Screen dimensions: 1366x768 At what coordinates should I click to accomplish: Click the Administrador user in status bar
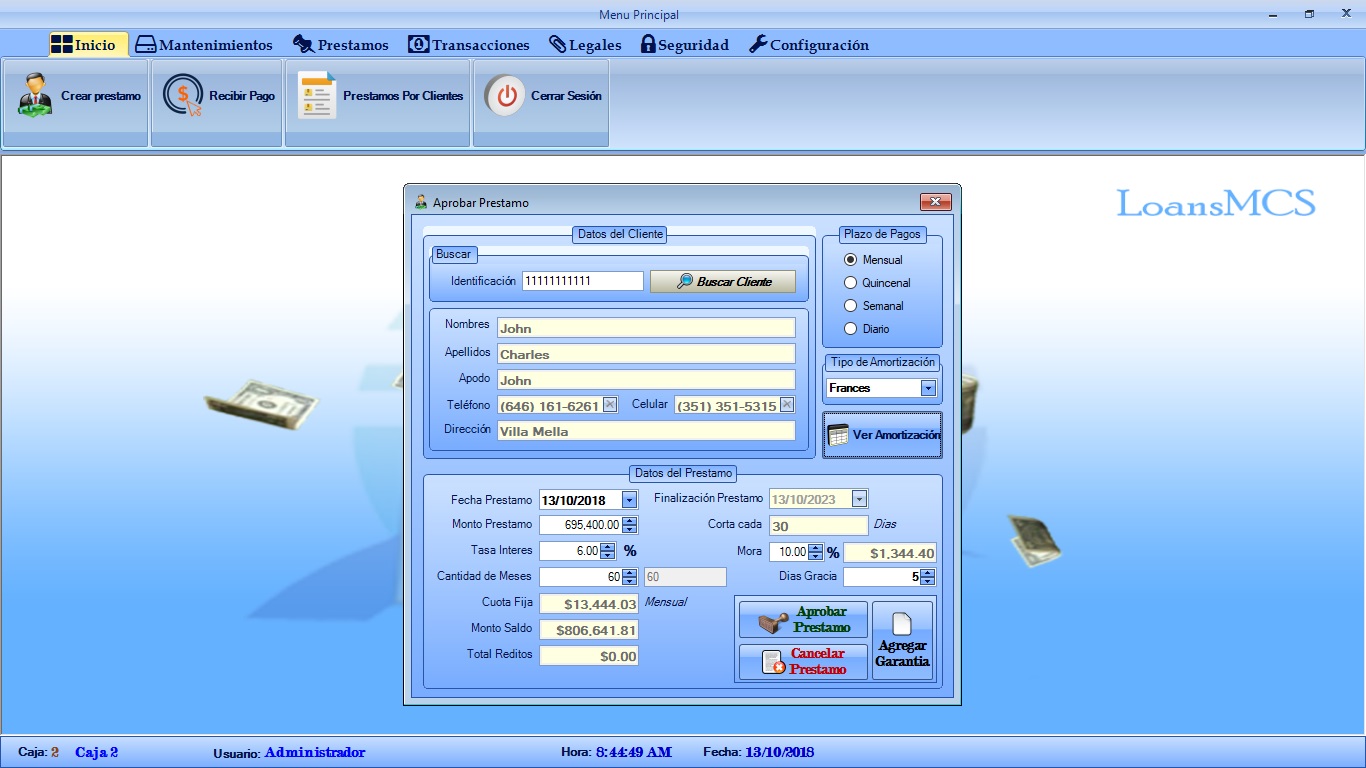315,752
